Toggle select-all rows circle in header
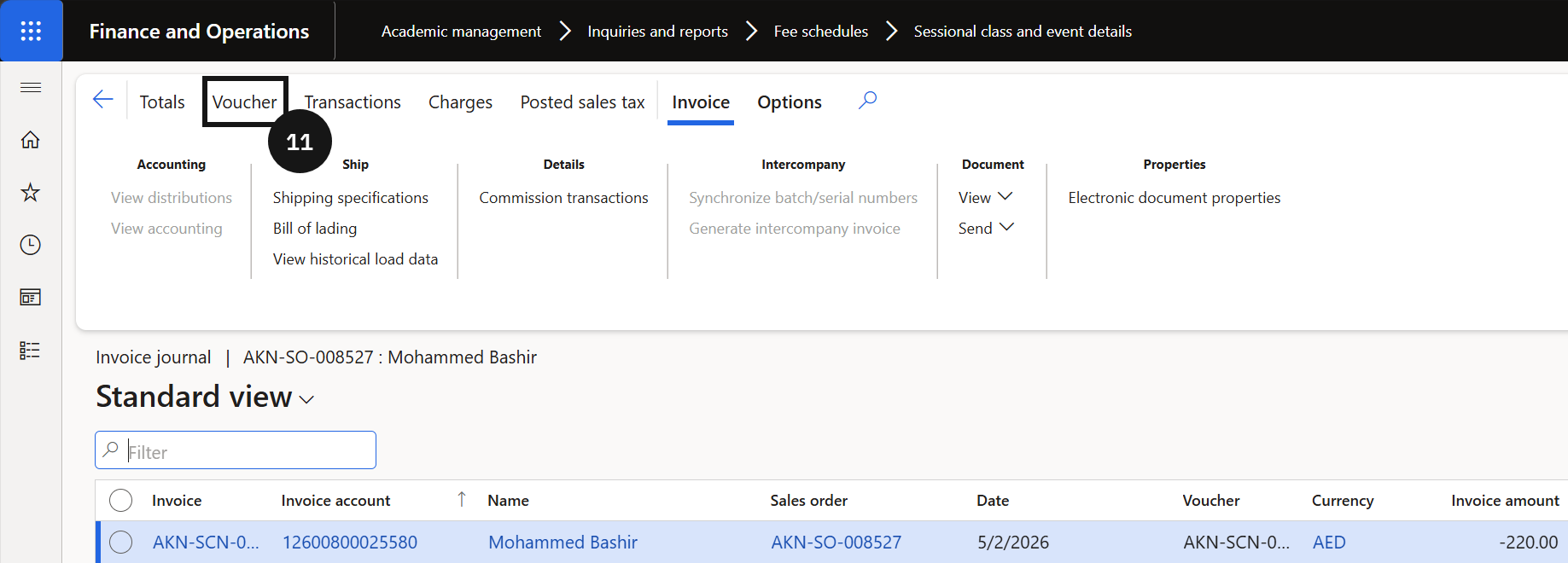This screenshot has height=563, width=1568. (x=121, y=501)
